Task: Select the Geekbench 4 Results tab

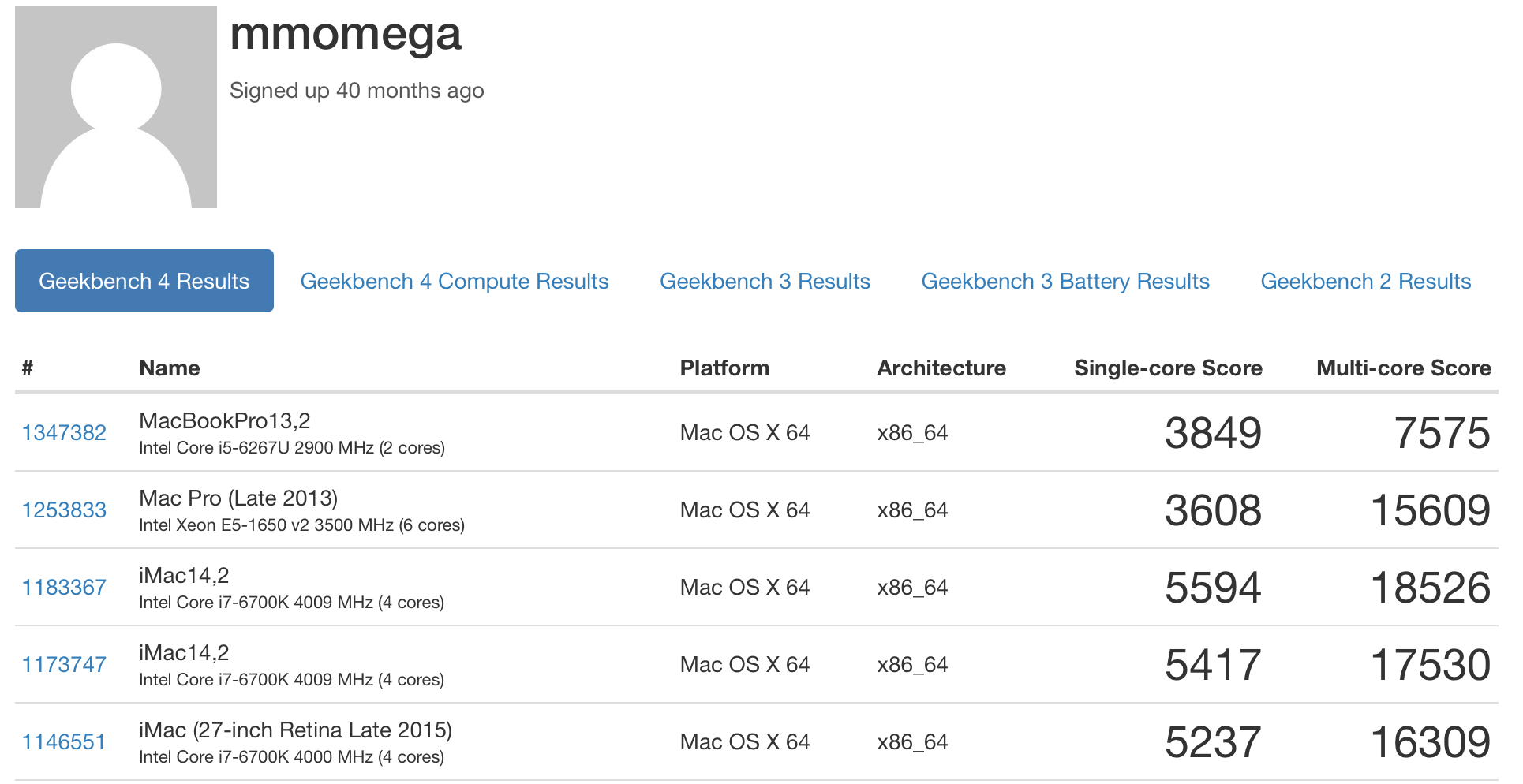Action: (x=144, y=281)
